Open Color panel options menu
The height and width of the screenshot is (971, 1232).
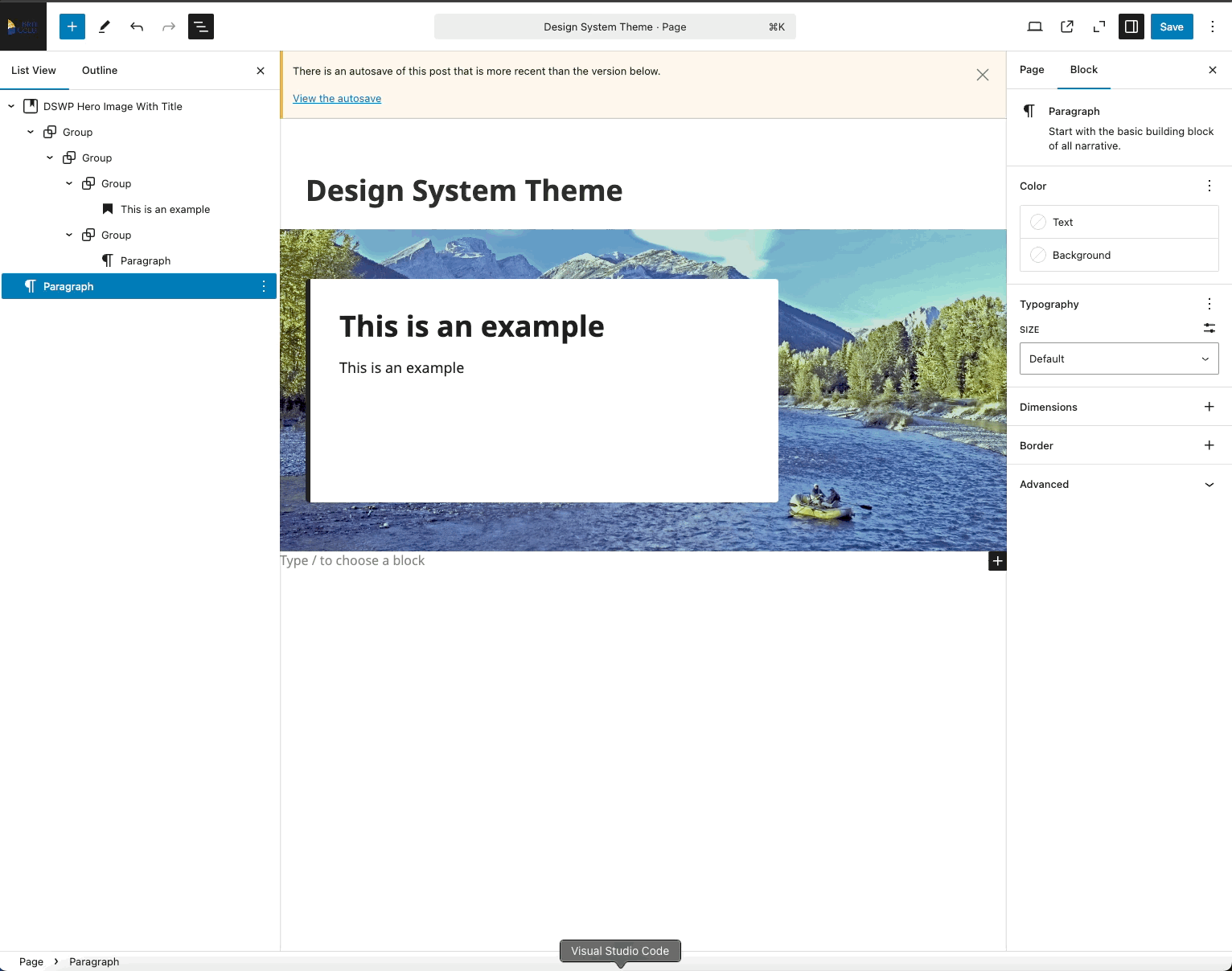[1209, 186]
